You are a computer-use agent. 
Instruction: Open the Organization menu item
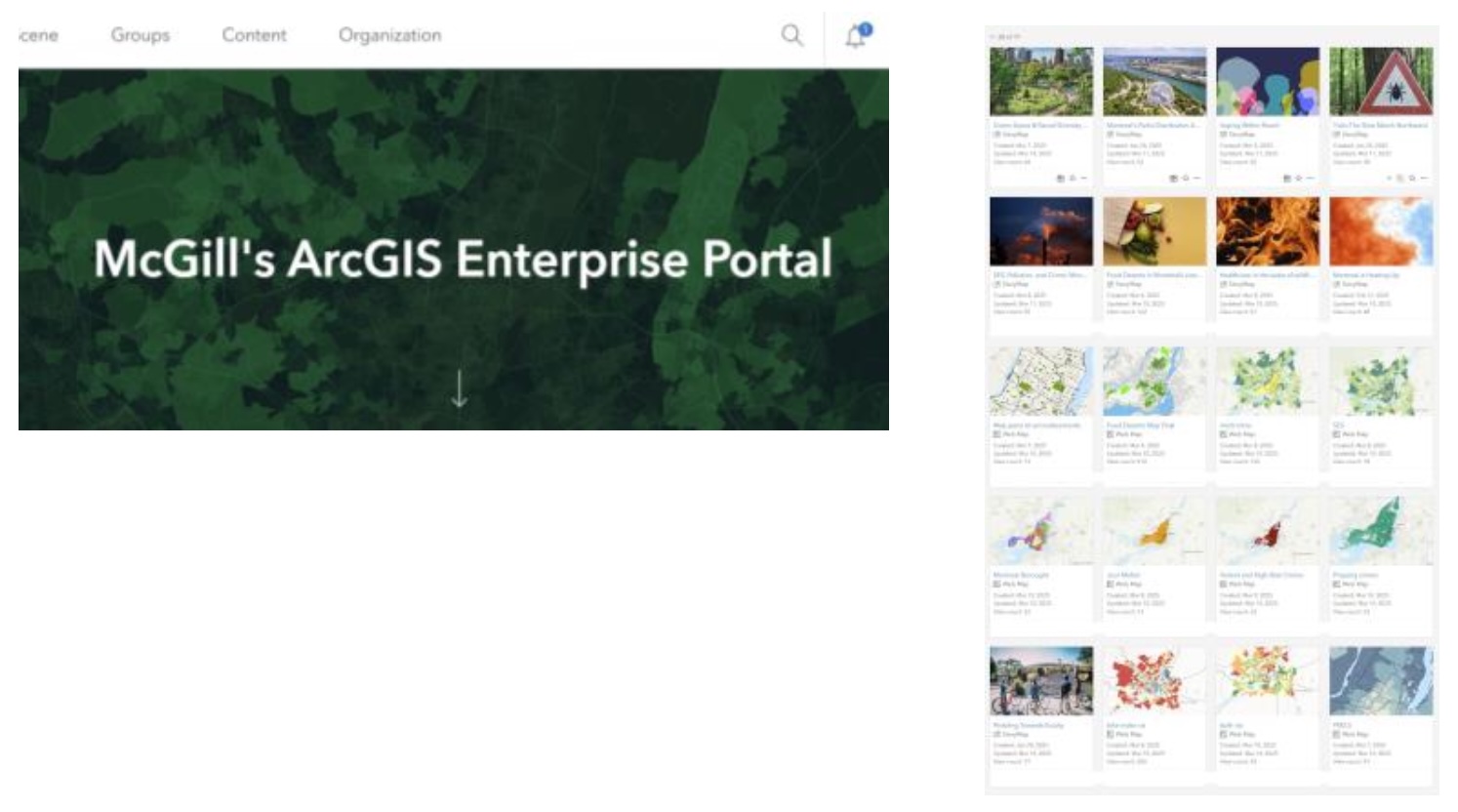pos(389,35)
